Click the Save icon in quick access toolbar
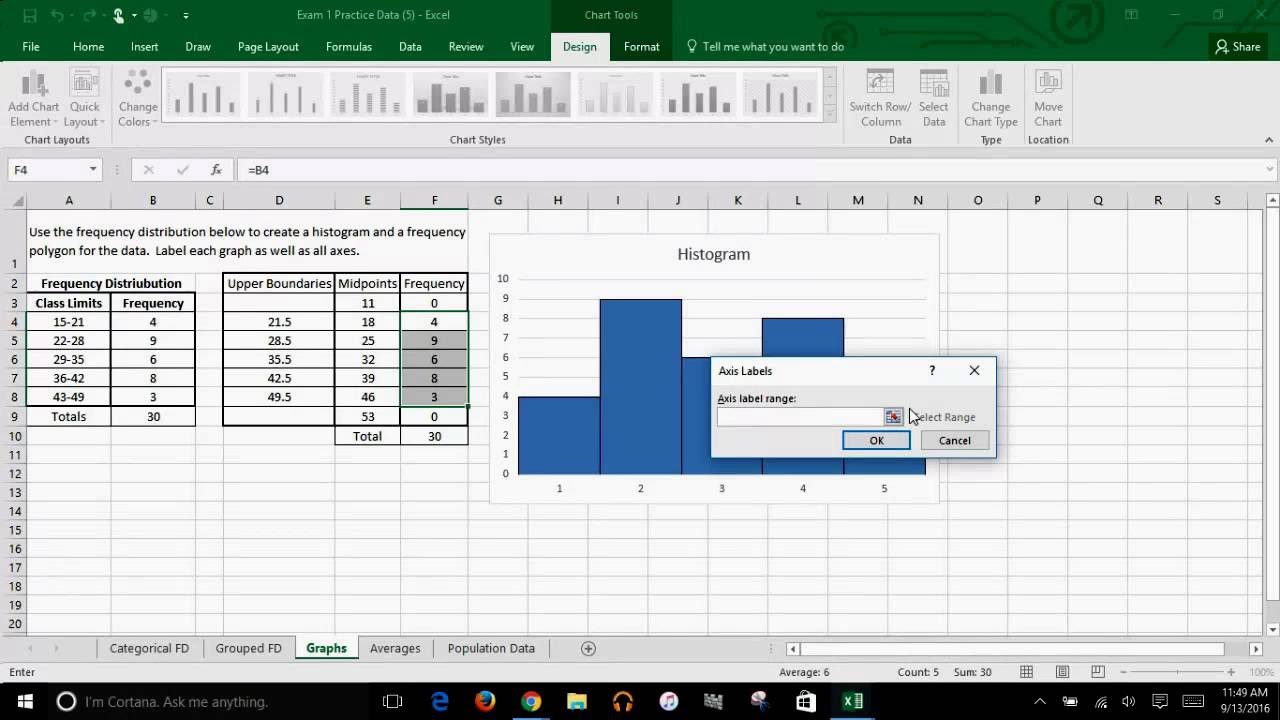Image resolution: width=1280 pixels, height=720 pixels. [x=29, y=15]
